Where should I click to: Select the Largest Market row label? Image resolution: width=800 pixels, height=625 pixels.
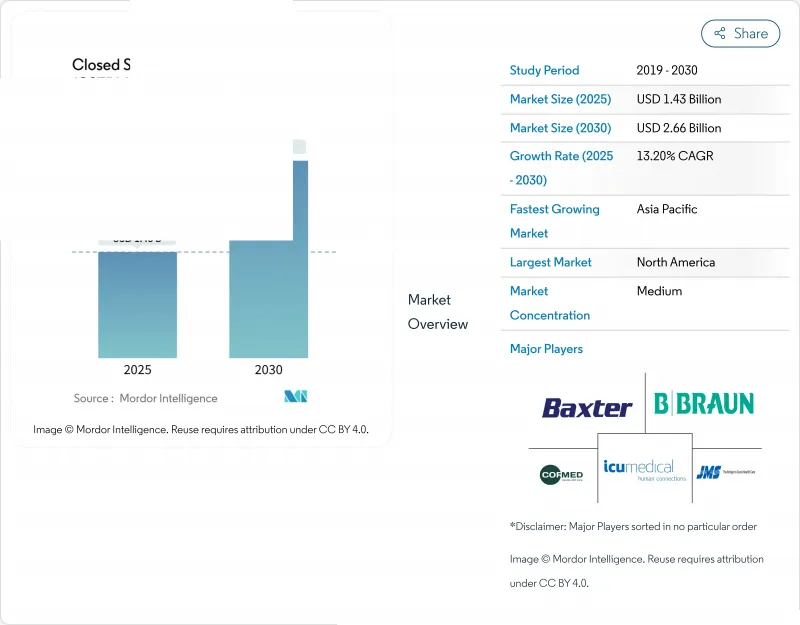click(x=550, y=262)
